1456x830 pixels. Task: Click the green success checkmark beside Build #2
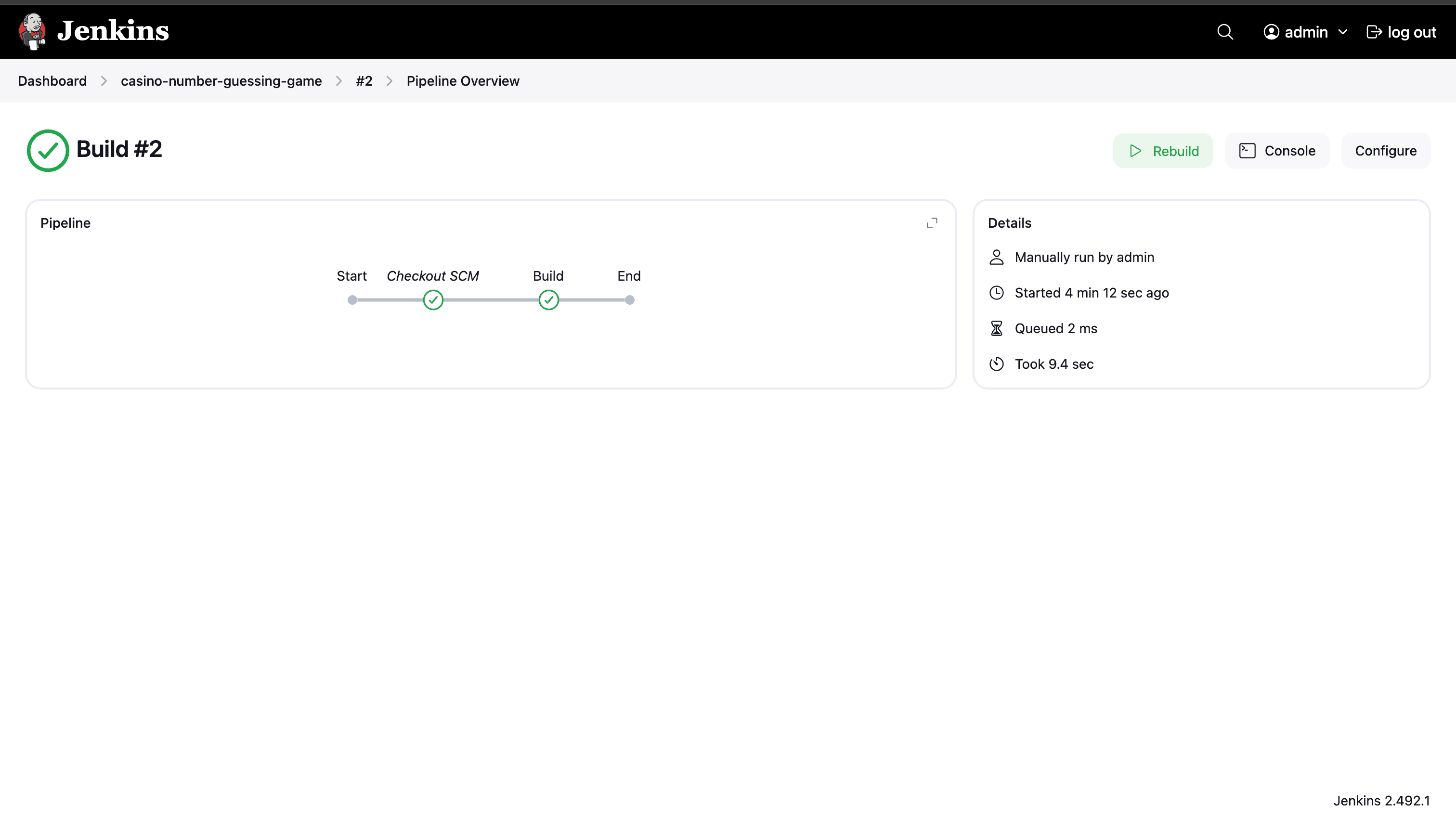pyautogui.click(x=48, y=150)
